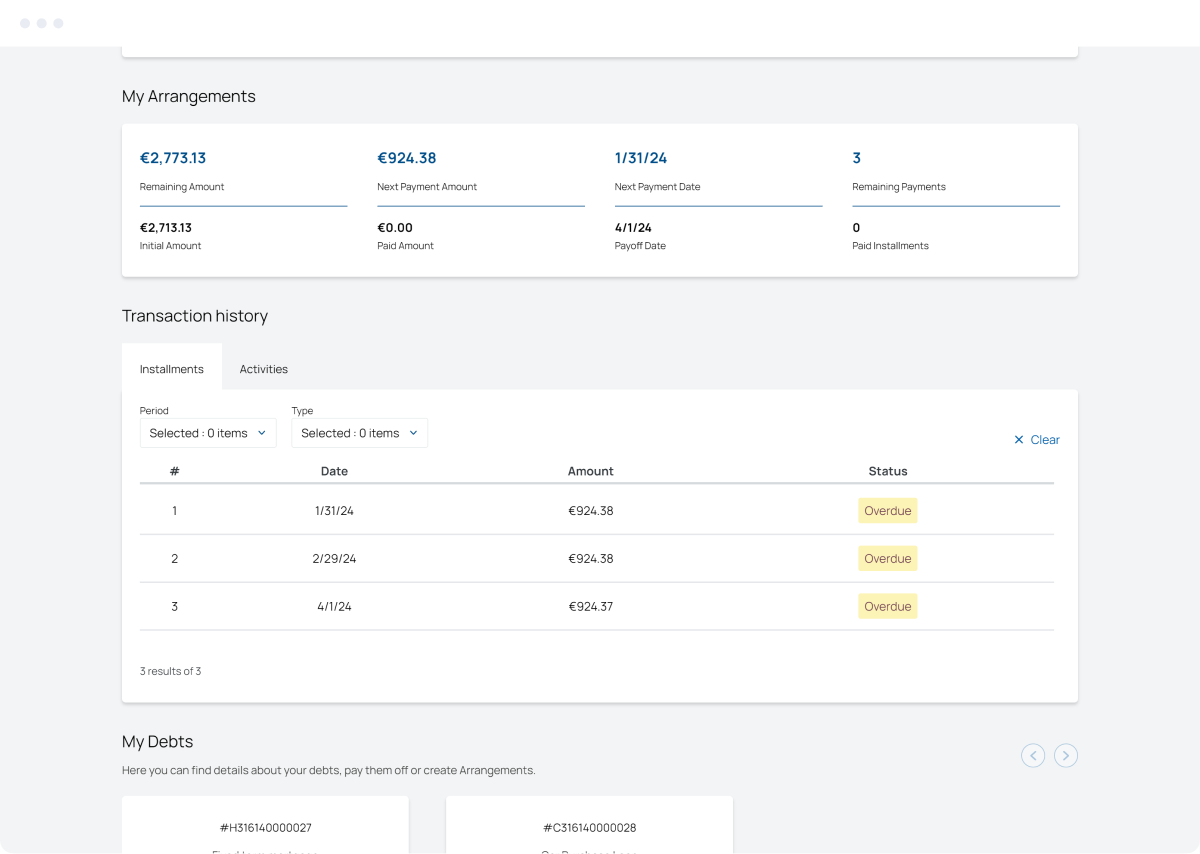Open debt card #C316140000028
The image size is (1200, 854).
[589, 828]
